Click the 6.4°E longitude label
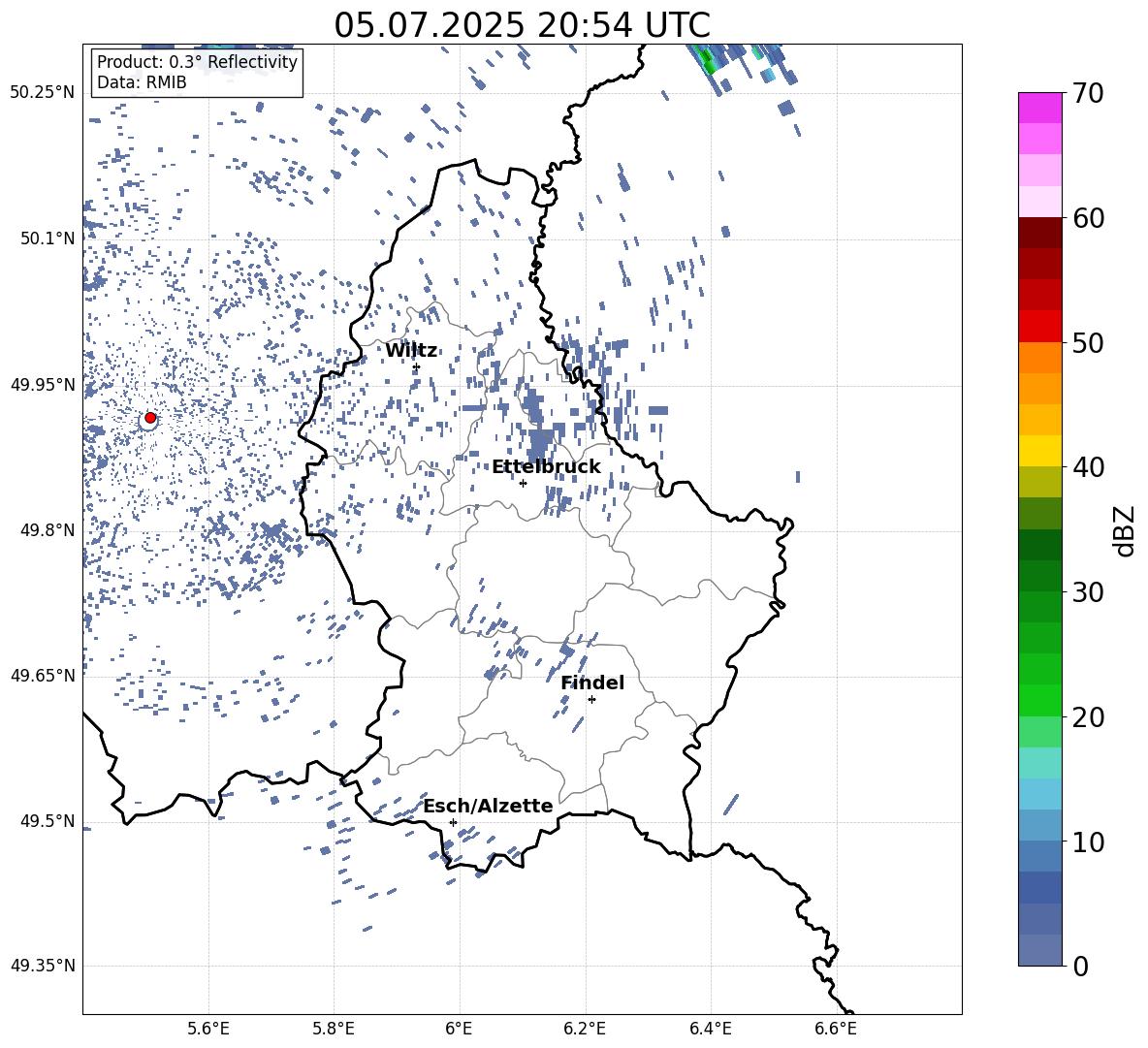 [710, 1030]
